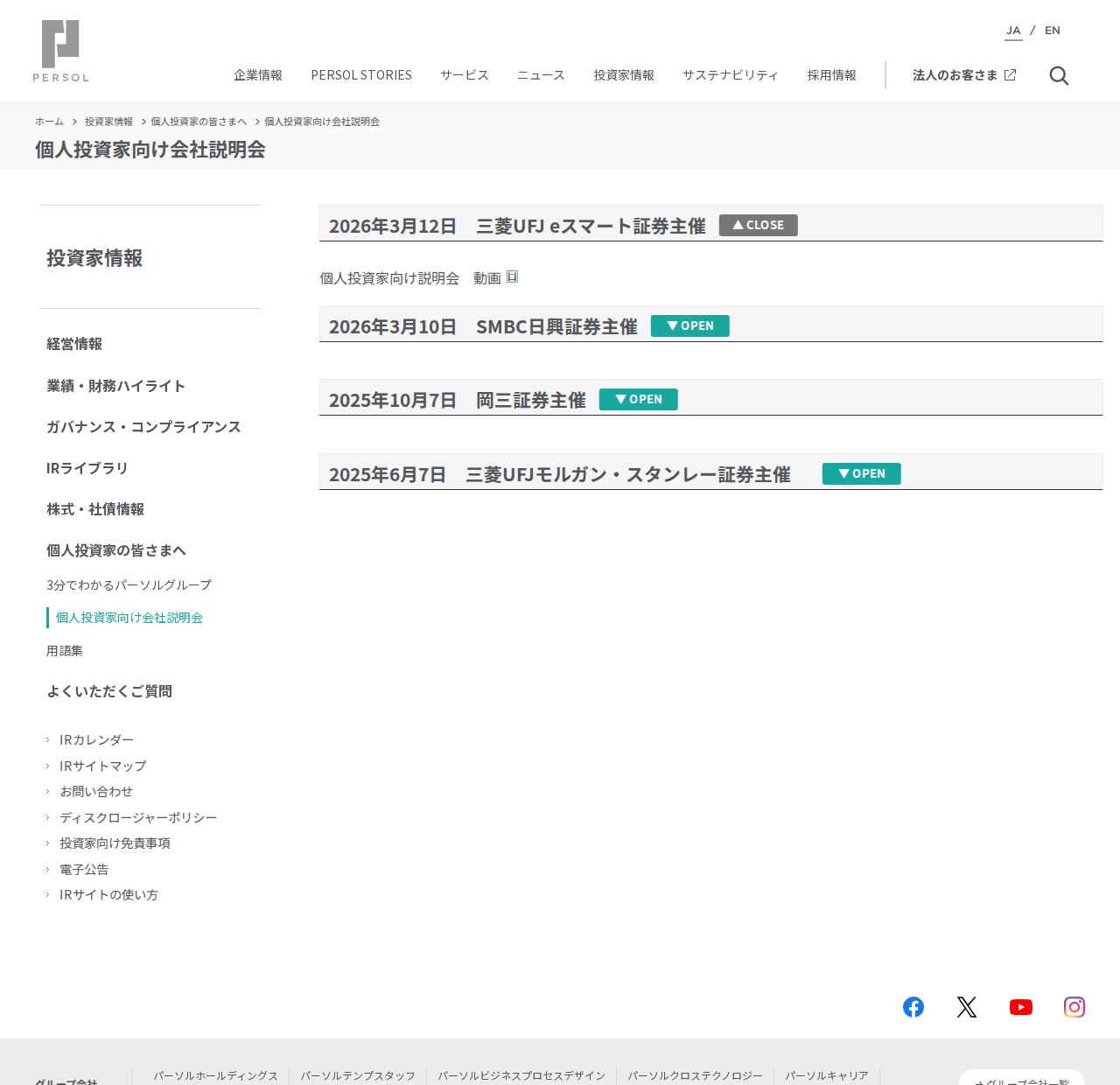Open the 企業情報 menu
Screen dimensions: 1120x1085
click(x=258, y=75)
